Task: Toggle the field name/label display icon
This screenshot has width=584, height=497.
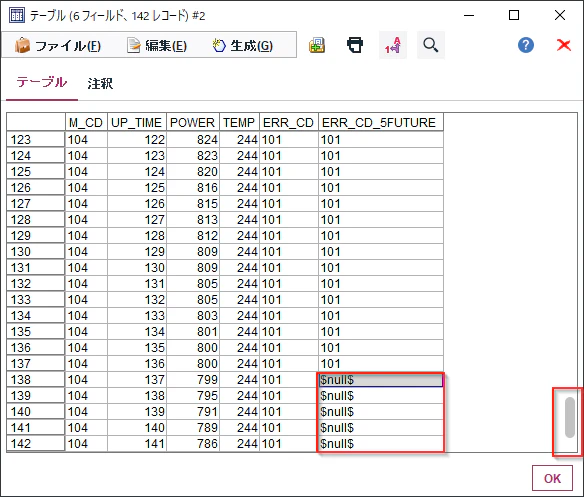Action: click(x=393, y=45)
